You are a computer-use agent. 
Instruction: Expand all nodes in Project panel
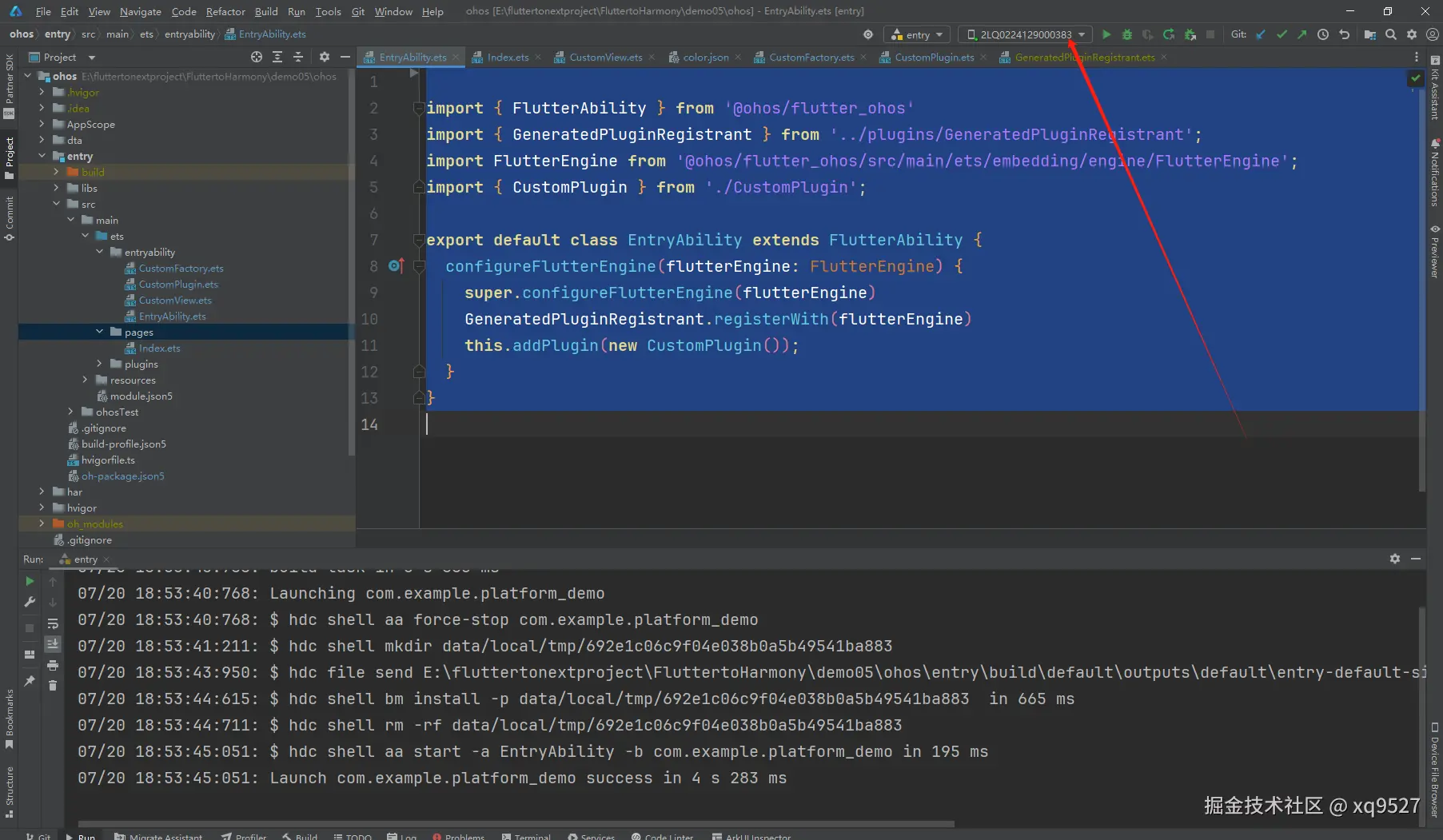pos(277,57)
